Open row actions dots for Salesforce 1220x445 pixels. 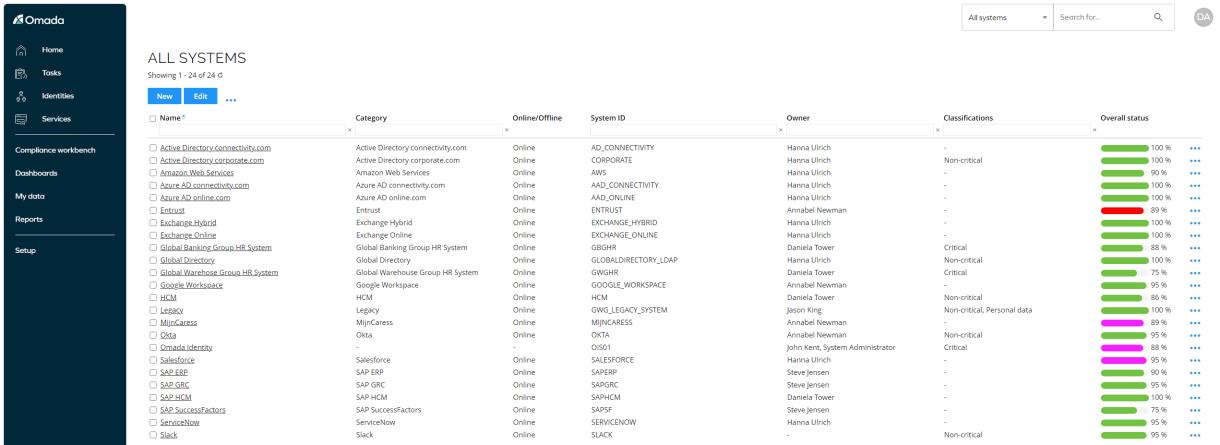point(1195,360)
